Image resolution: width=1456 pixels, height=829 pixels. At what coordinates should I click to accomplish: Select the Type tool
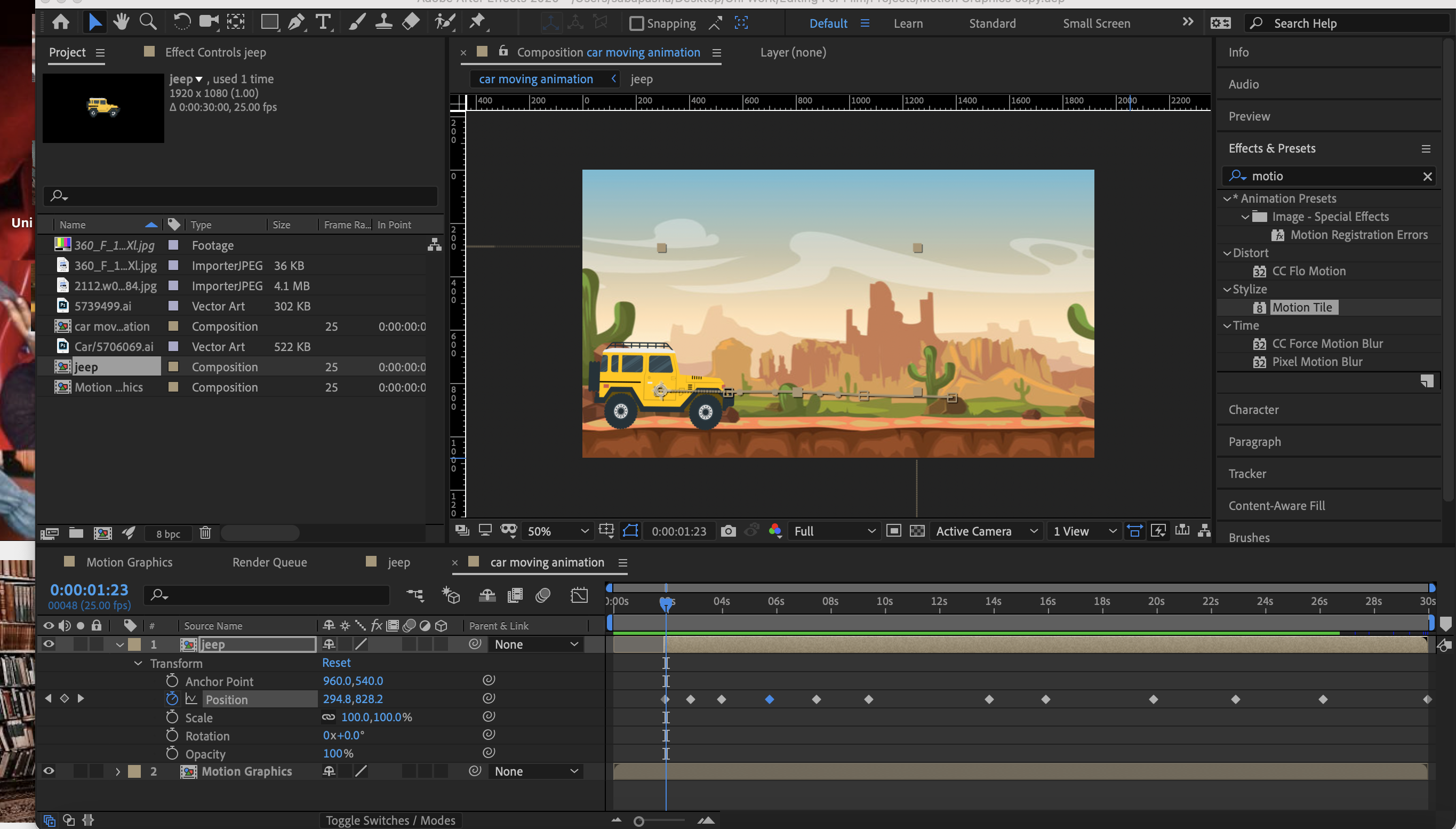tap(323, 23)
